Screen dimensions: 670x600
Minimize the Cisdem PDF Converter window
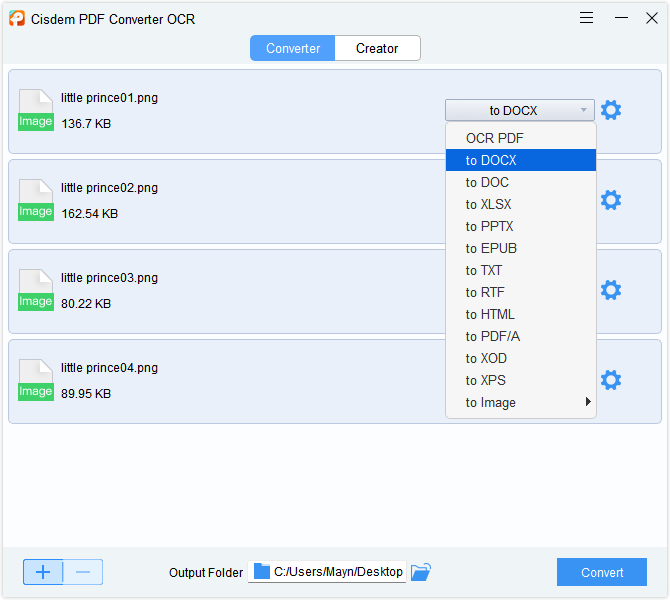pos(621,18)
